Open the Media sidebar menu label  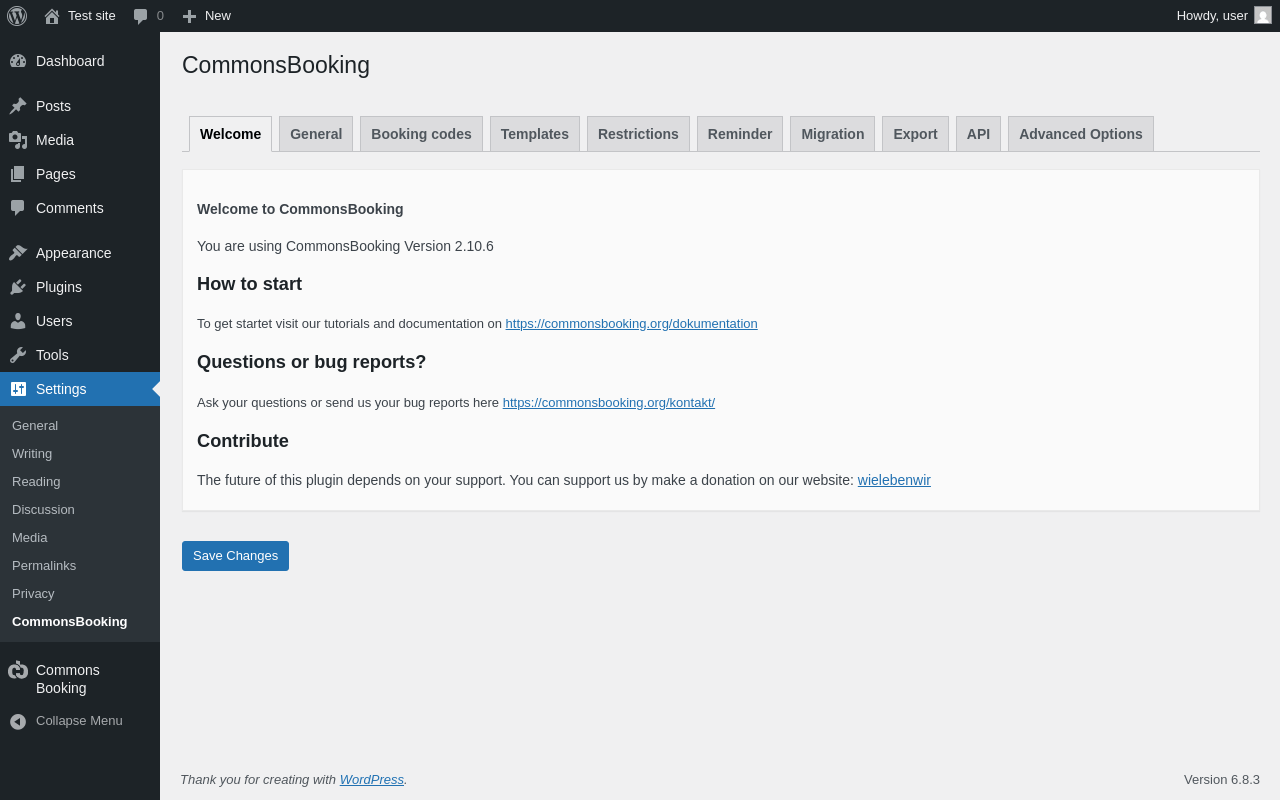tap(55, 140)
